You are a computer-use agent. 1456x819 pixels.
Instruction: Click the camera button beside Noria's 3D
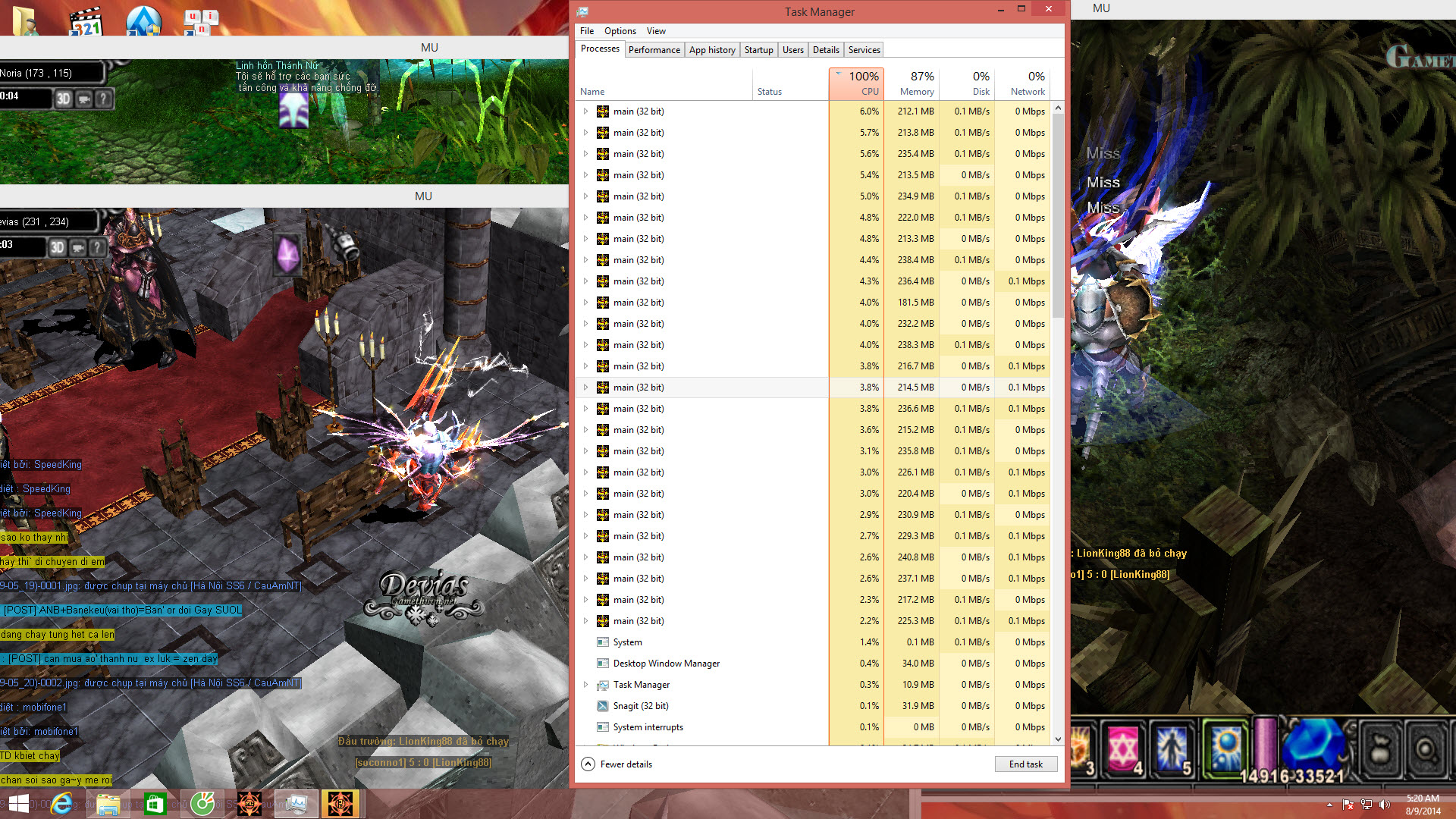[x=83, y=99]
